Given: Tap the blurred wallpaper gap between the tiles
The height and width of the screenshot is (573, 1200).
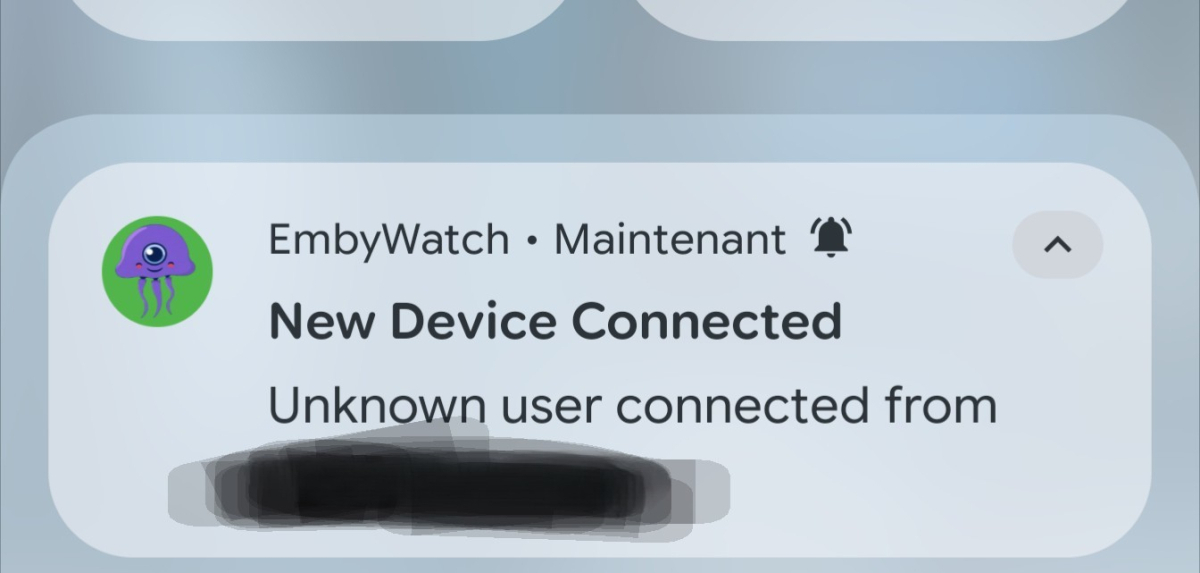Looking at the screenshot, I should [x=601, y=18].
